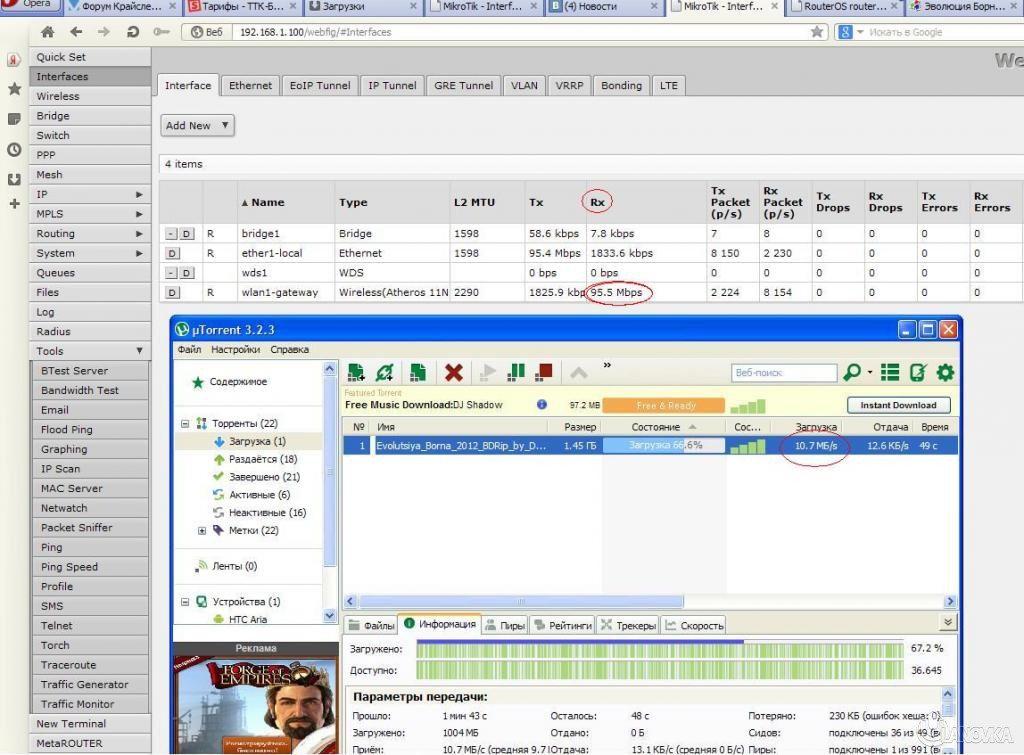Viewport: 1024px width, 755px height.
Task: Expand the Метки (22) tree node
Action: pyautogui.click(x=202, y=531)
